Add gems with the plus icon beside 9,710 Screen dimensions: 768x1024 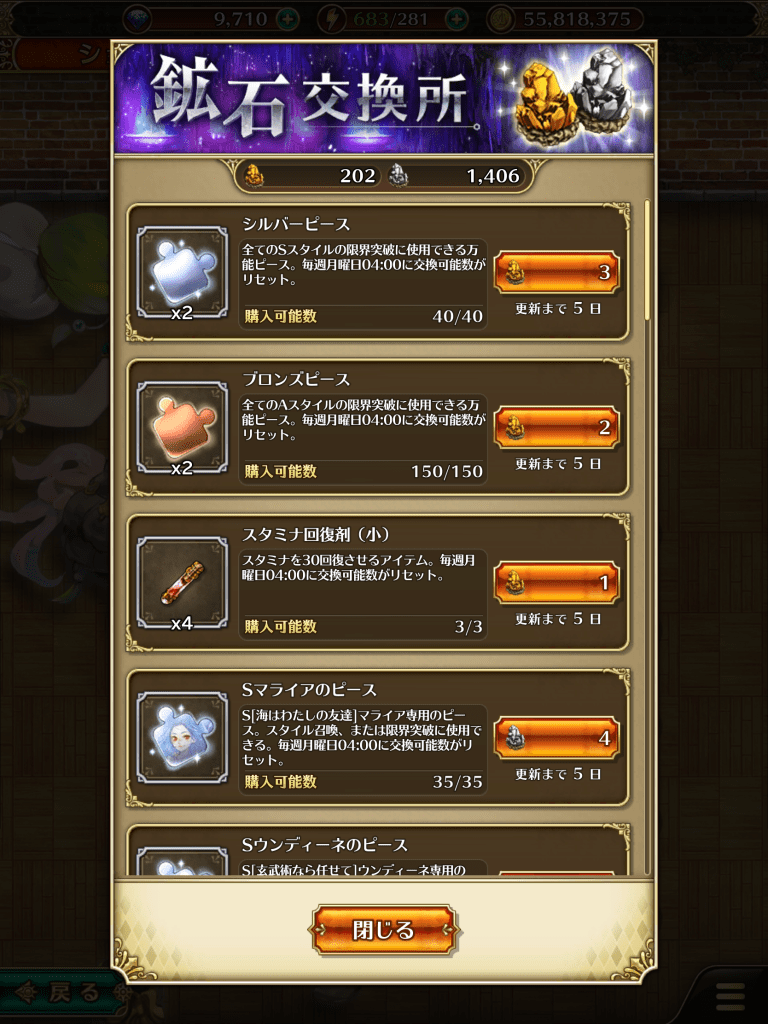tap(287, 19)
